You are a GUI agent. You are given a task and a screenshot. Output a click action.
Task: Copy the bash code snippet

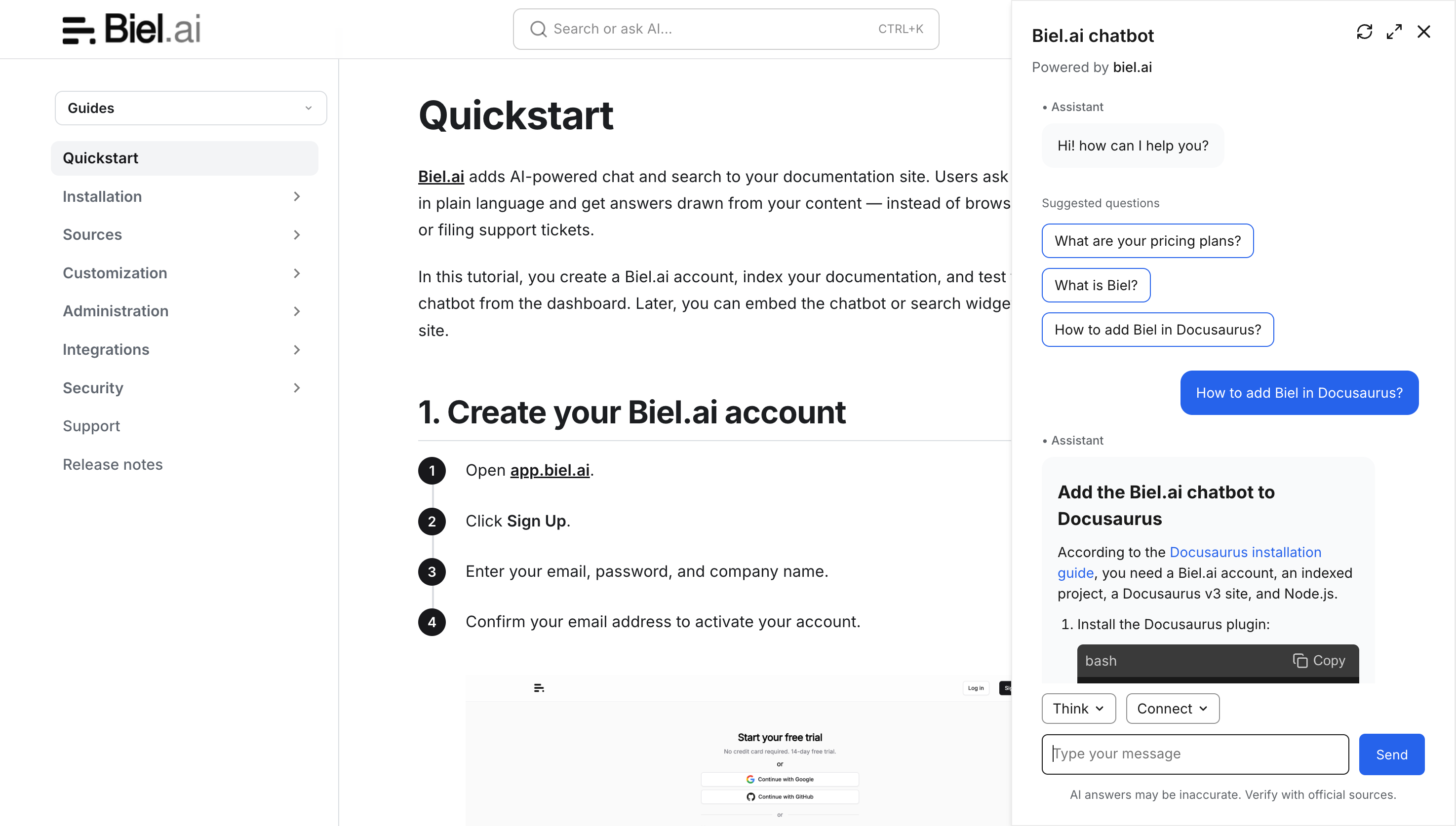pyautogui.click(x=1319, y=660)
